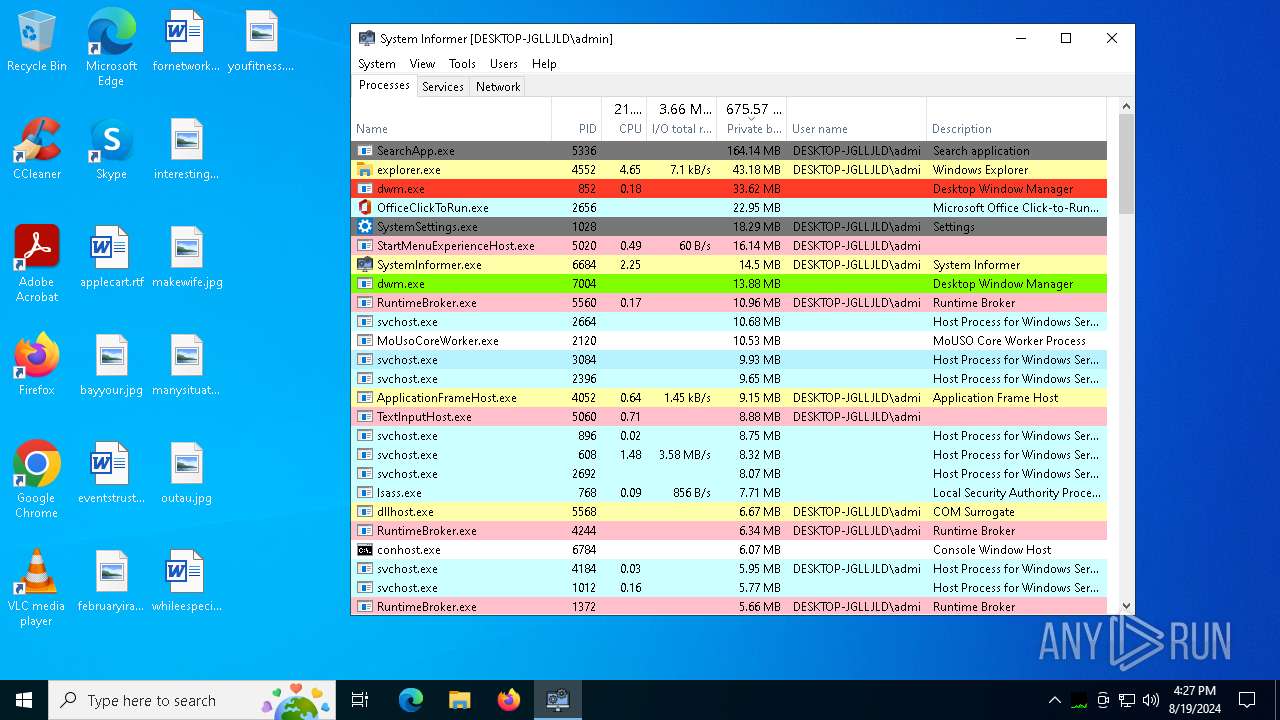1280x720 pixels.
Task: Switch to the Network tab
Action: [498, 87]
